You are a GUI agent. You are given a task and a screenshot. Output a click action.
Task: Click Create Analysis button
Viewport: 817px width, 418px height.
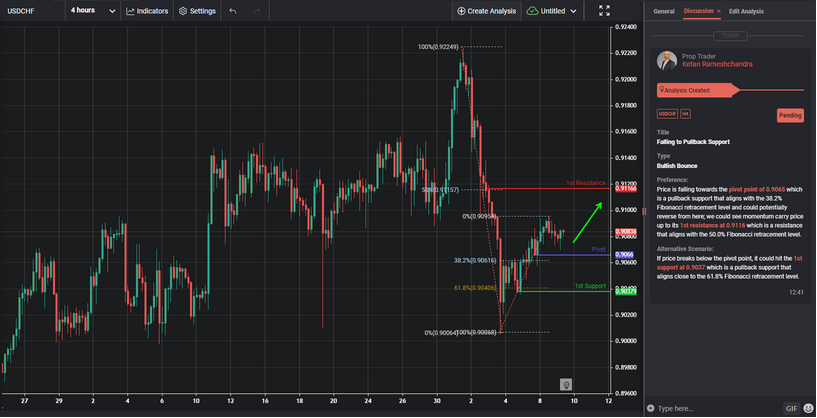coord(486,11)
